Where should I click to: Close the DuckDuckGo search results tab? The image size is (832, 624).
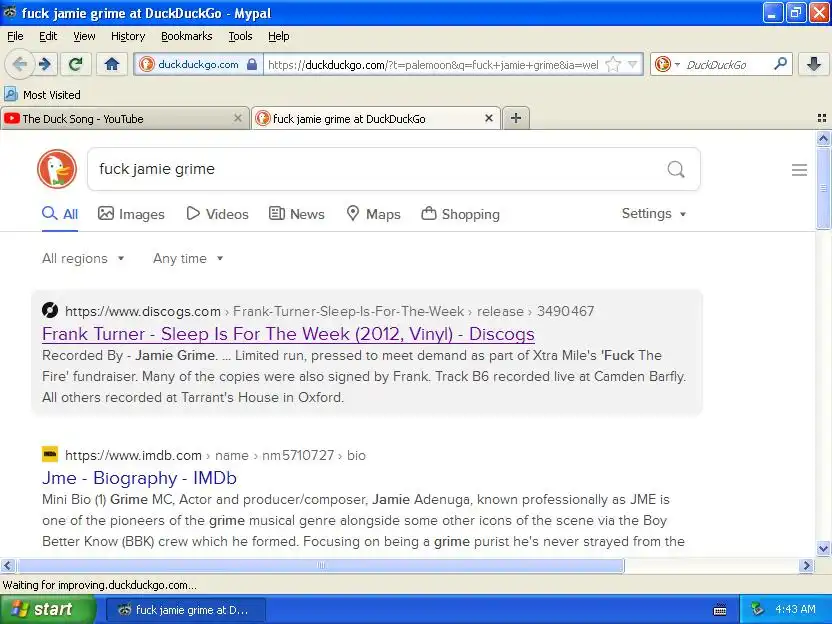pos(489,118)
